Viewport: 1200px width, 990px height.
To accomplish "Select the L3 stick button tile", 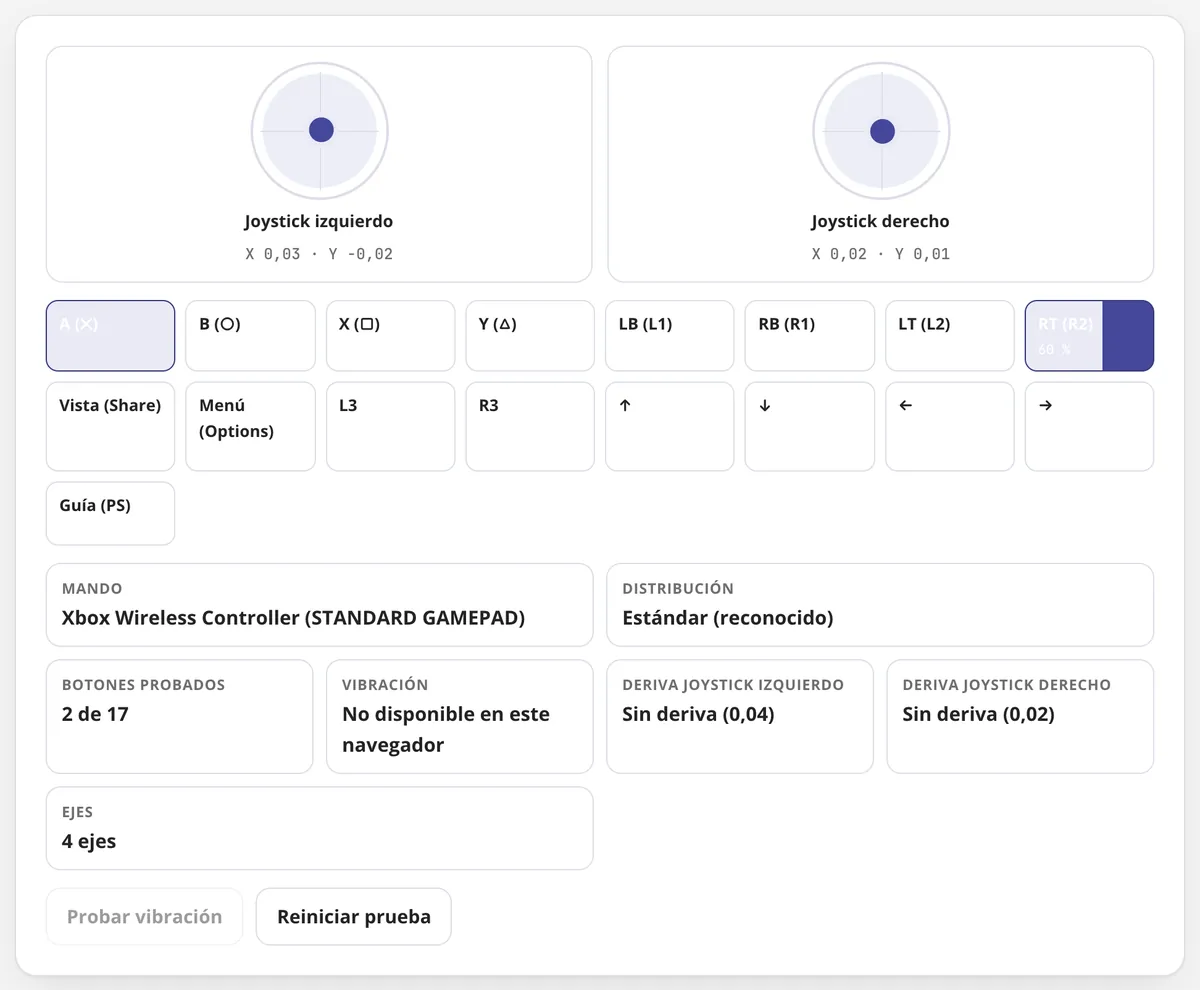I will [390, 426].
